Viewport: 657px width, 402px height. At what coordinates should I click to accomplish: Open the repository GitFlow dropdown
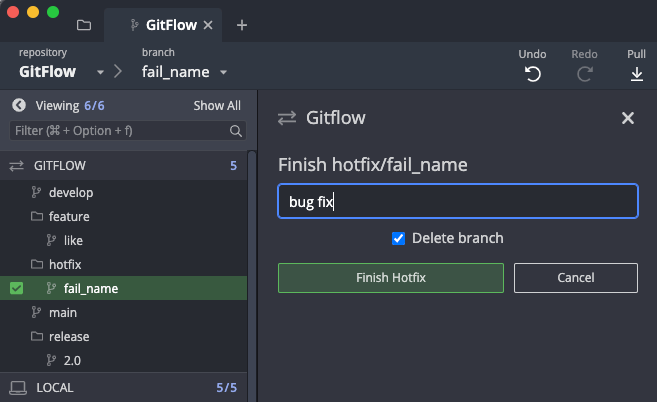(100, 73)
